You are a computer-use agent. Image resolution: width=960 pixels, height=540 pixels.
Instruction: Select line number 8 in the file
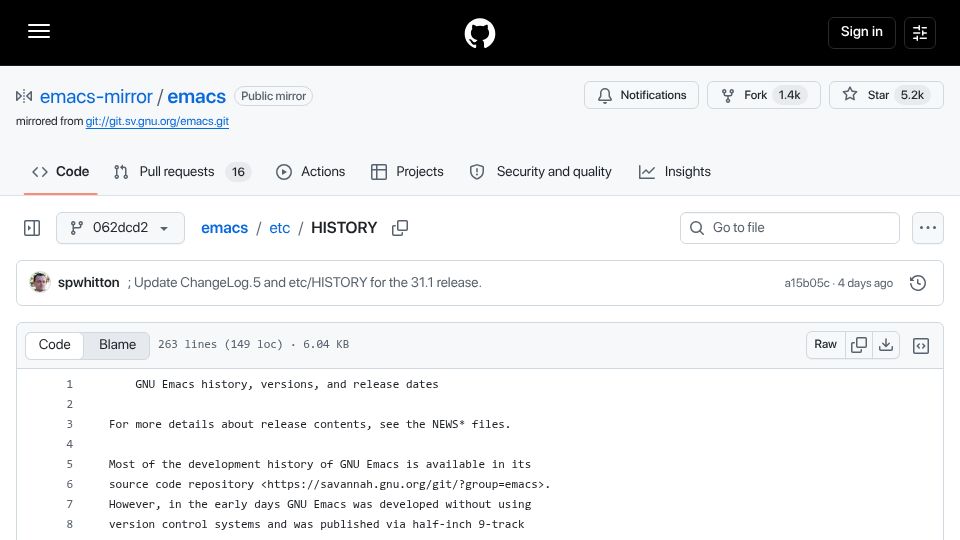pos(69,525)
